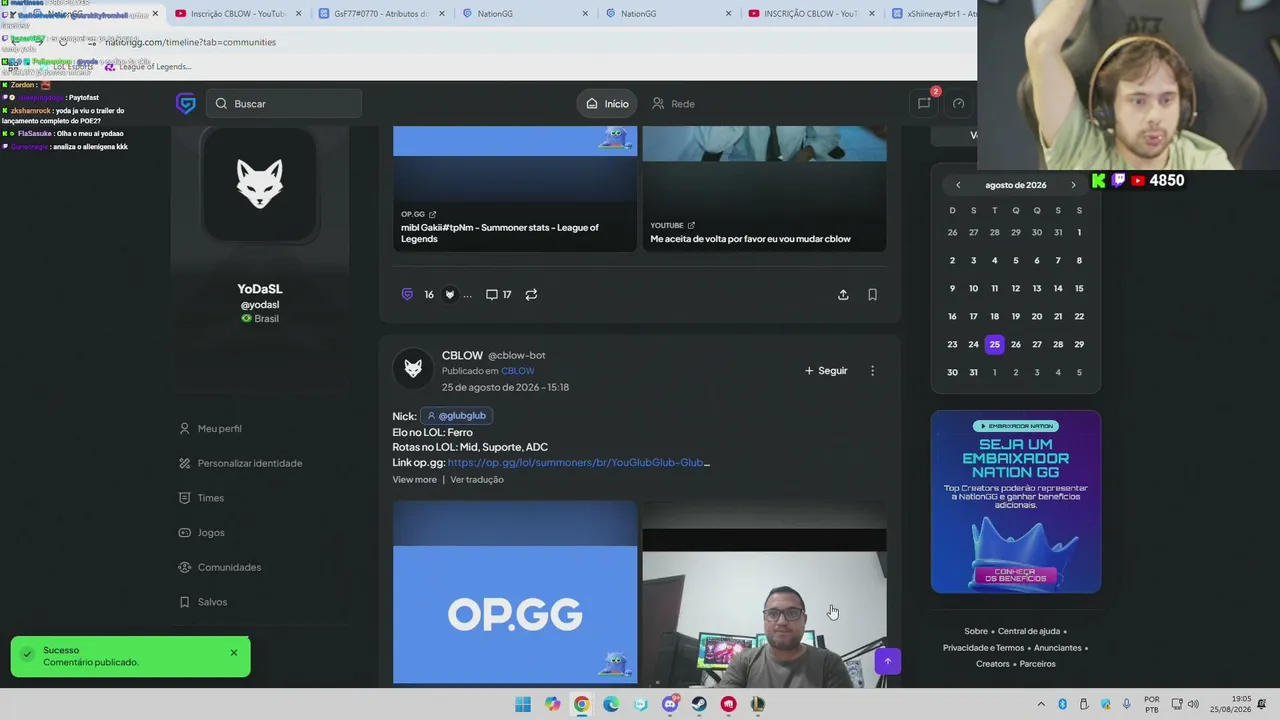Click the repost icon on the first post
The width and height of the screenshot is (1280, 720).
[x=531, y=295]
